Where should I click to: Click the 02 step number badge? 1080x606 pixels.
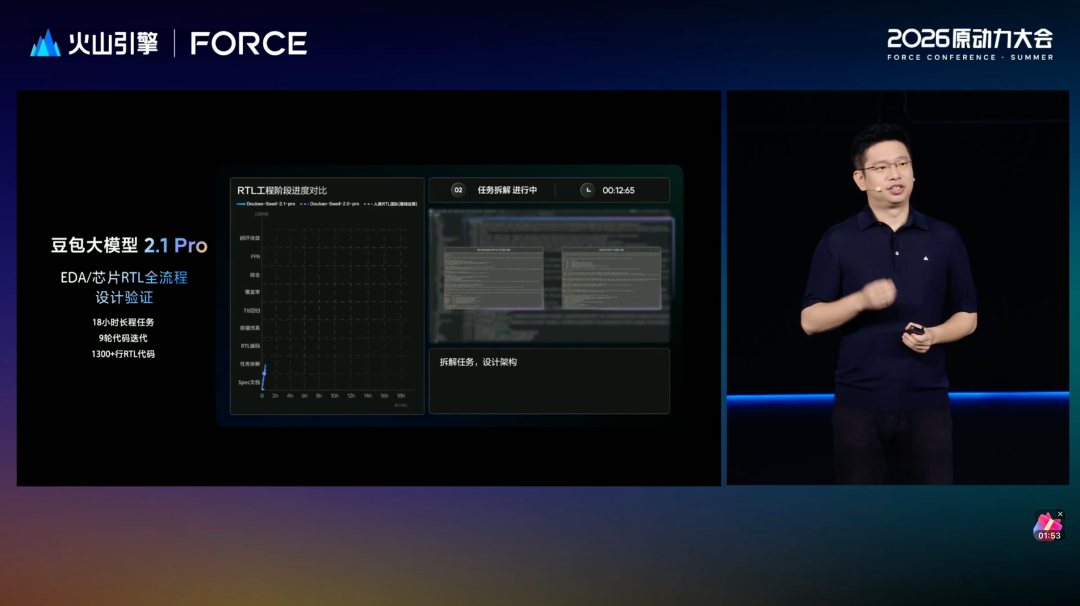458,190
